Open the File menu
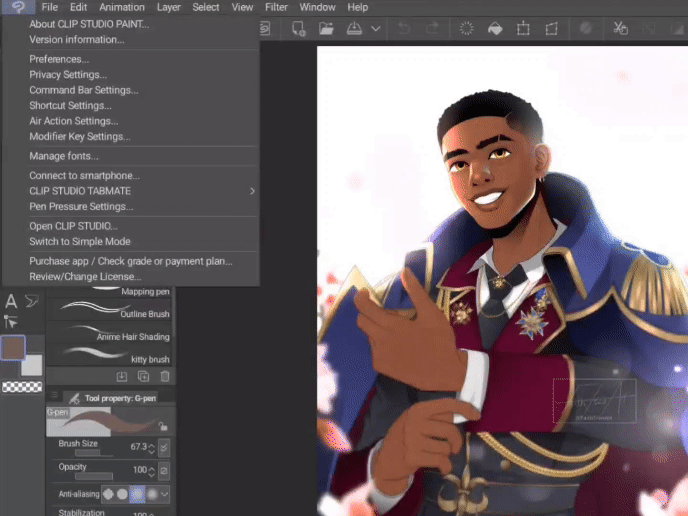 [50, 7]
